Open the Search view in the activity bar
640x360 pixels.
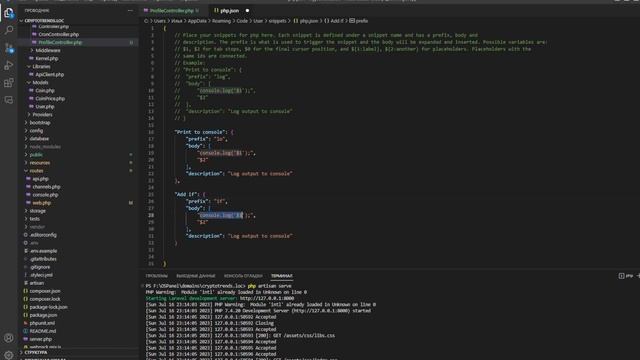click(9, 30)
